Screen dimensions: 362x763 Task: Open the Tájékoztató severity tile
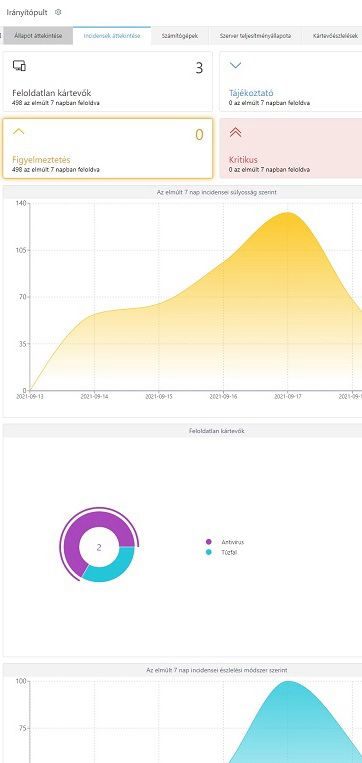[290, 82]
